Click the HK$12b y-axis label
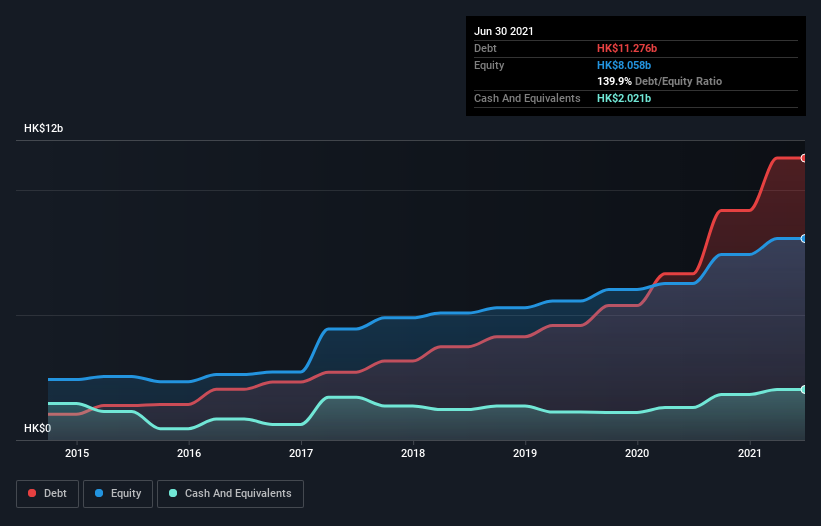Screen dimensions: 821x526 43,128
